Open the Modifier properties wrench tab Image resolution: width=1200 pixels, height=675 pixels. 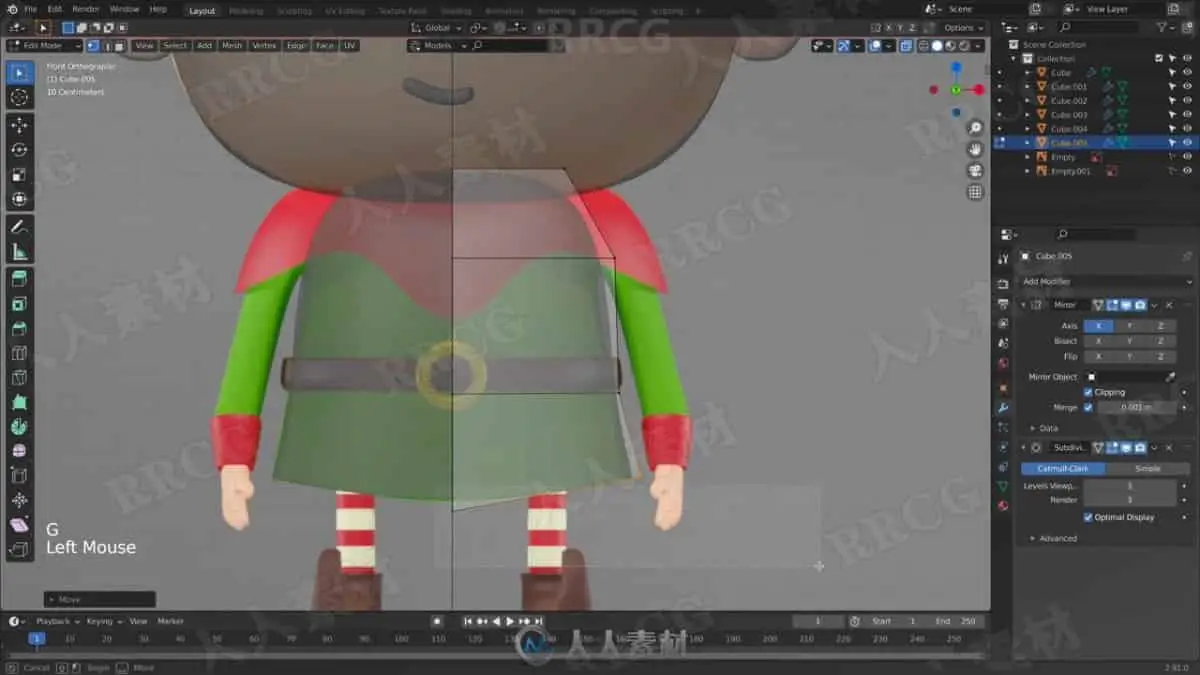click(1003, 408)
